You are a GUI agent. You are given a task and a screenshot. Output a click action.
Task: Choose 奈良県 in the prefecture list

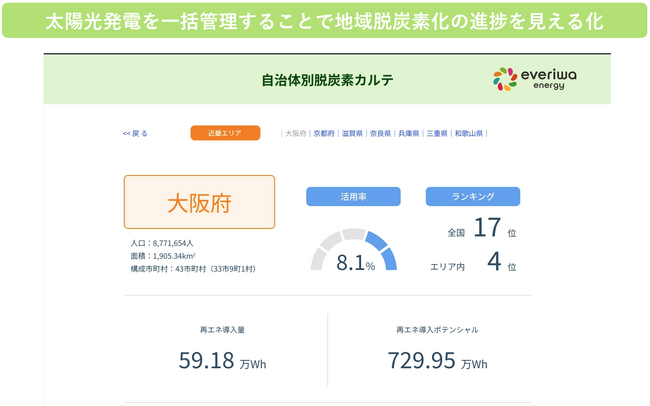pyautogui.click(x=380, y=133)
